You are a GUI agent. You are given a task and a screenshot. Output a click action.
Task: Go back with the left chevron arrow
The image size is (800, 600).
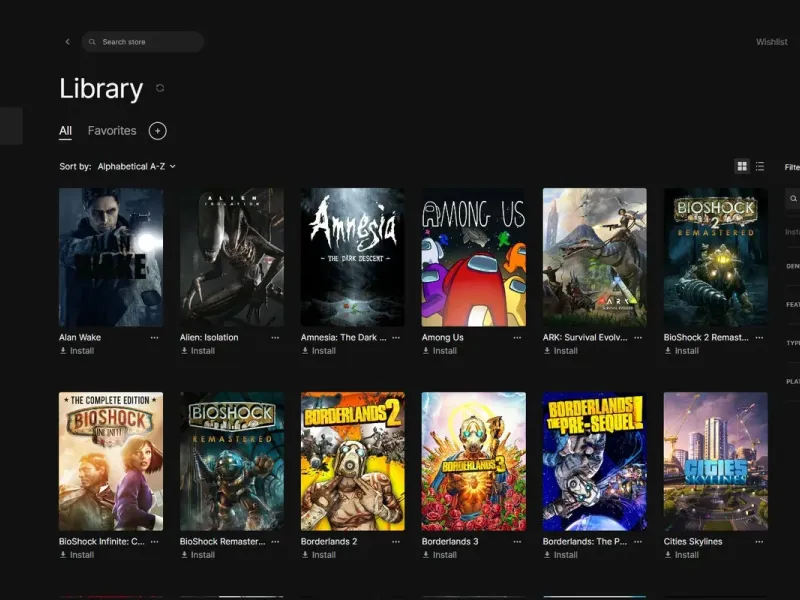click(x=67, y=42)
